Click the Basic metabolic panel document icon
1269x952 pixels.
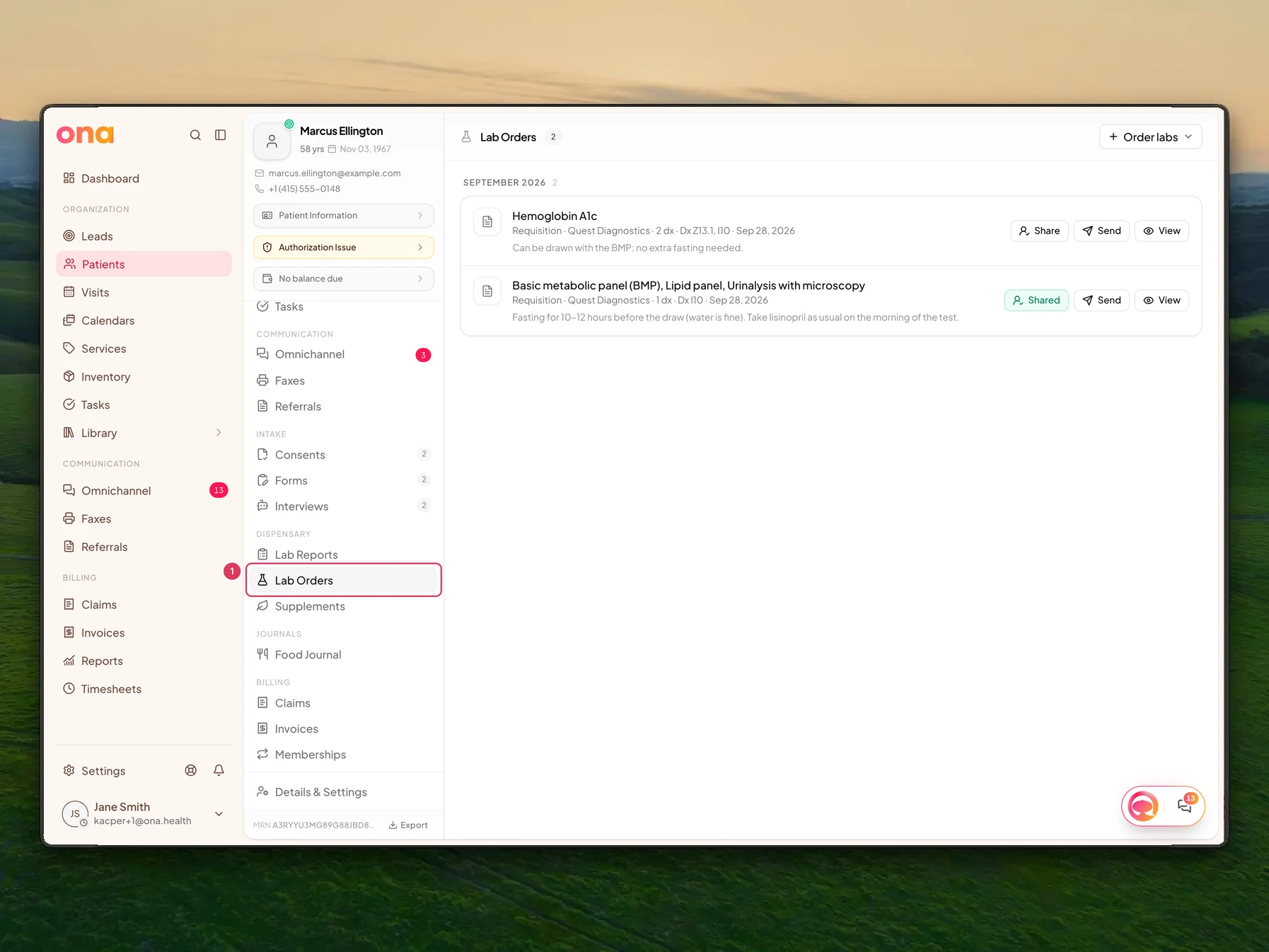tap(487, 291)
